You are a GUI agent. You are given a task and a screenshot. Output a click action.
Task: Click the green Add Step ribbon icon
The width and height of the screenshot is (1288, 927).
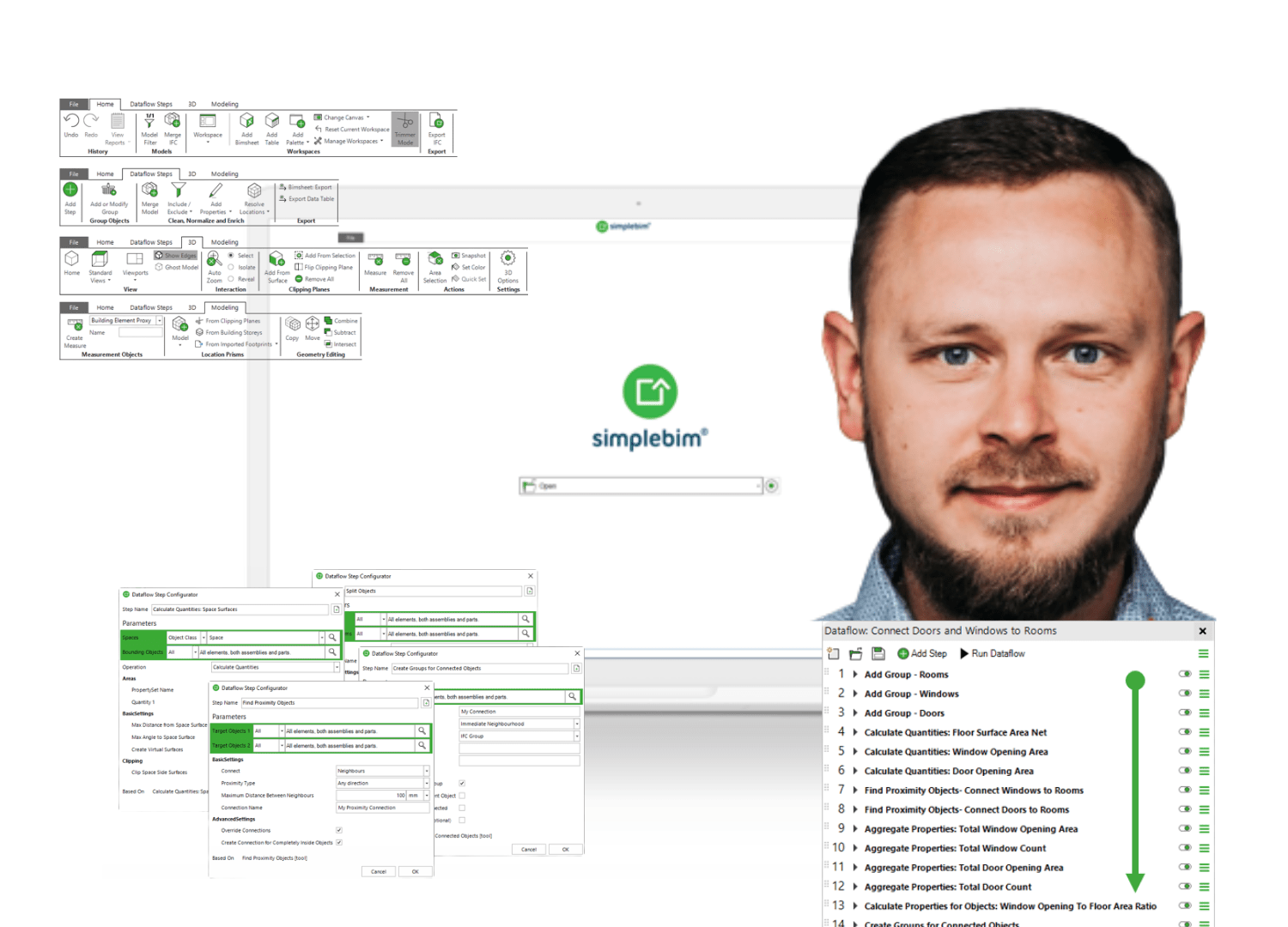click(x=70, y=191)
